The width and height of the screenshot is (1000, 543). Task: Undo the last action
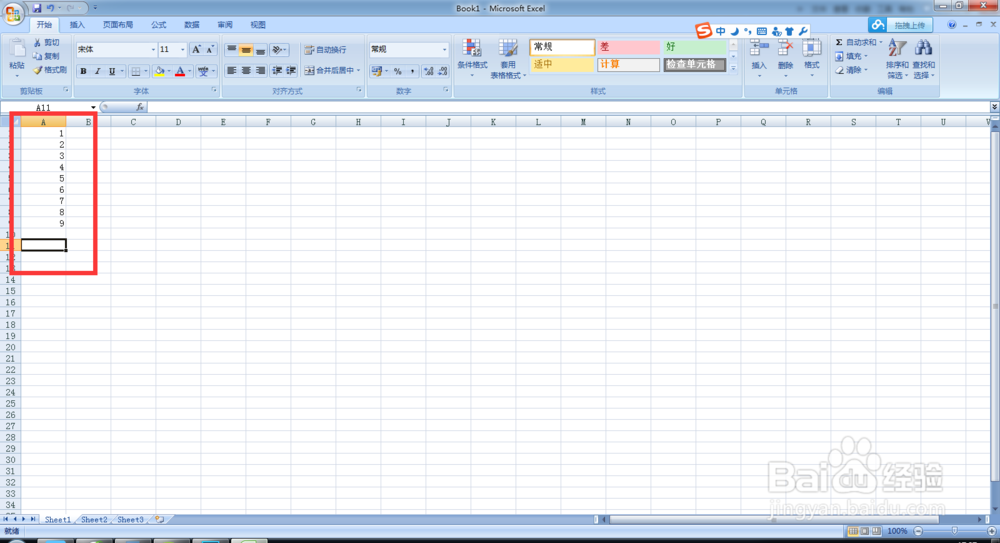[x=50, y=8]
